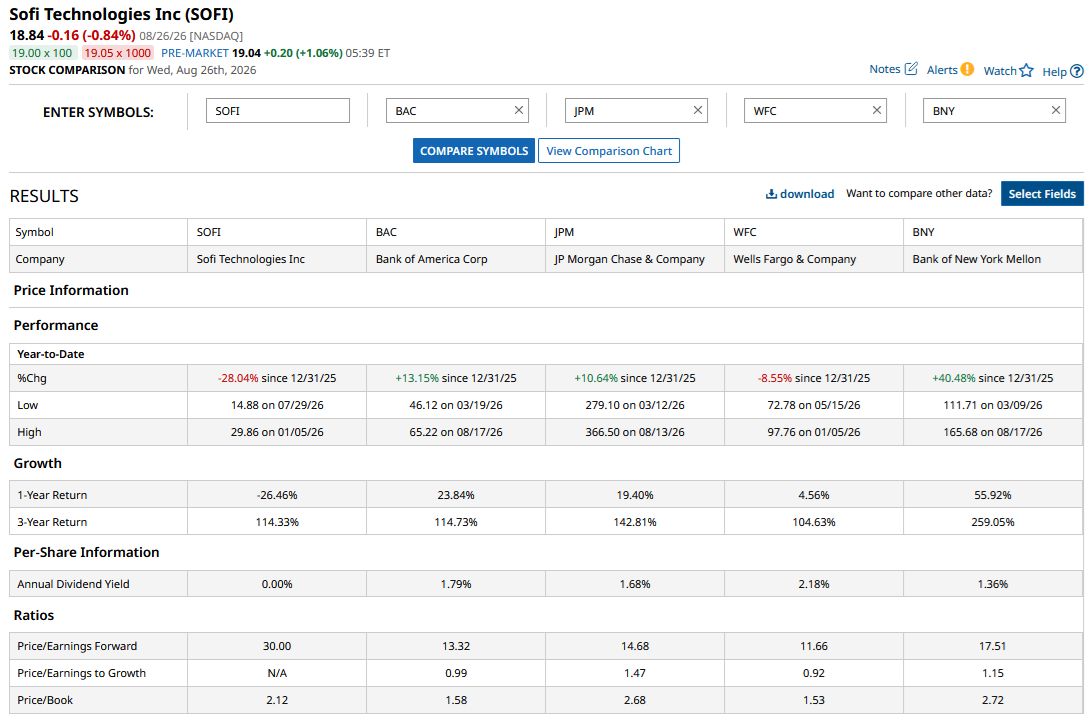Screen dimensions: 1090x725
Task: Clear the WFC symbol field X
Action: tap(877, 110)
